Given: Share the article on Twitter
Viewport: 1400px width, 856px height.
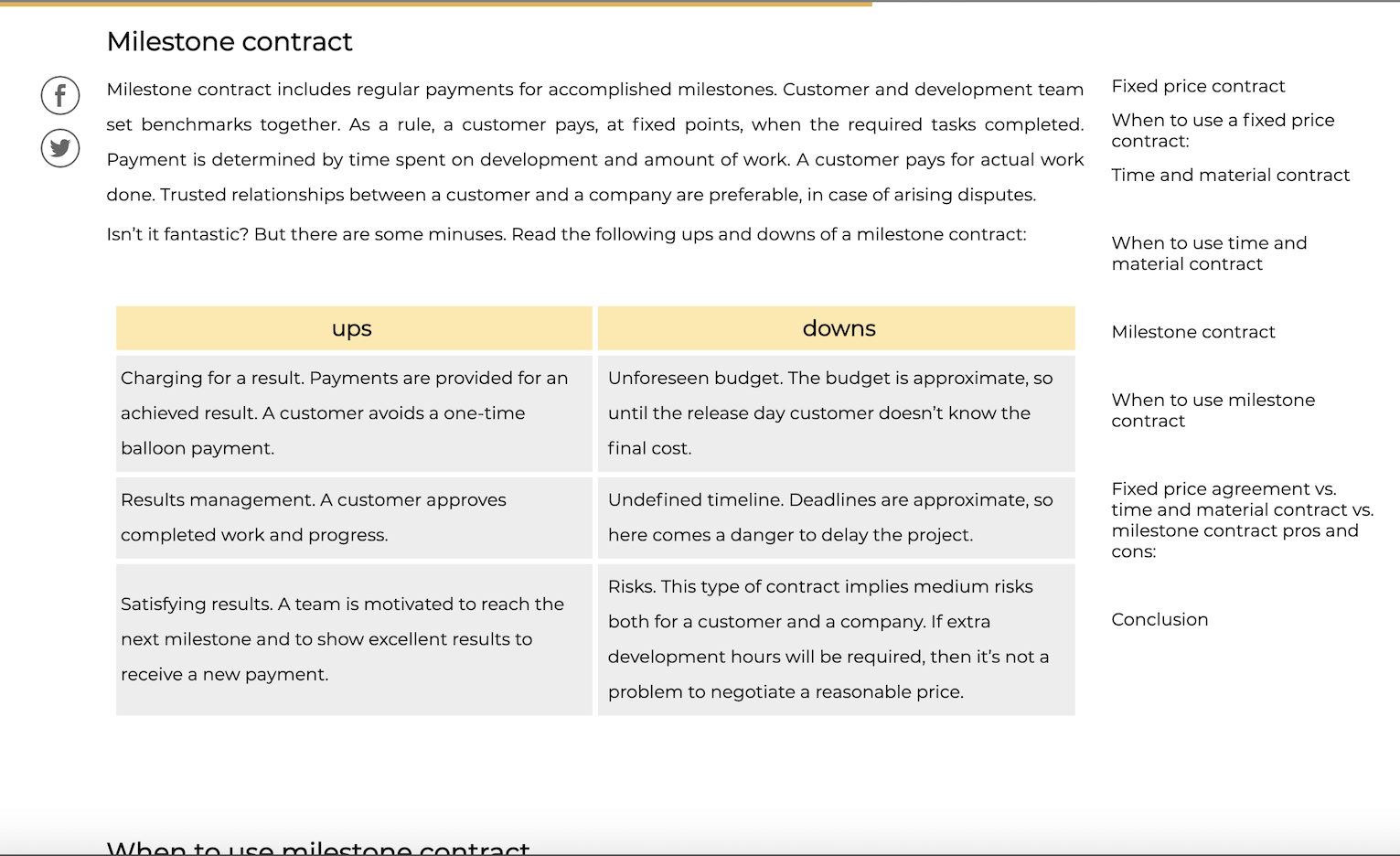Looking at the screenshot, I should click(59, 148).
